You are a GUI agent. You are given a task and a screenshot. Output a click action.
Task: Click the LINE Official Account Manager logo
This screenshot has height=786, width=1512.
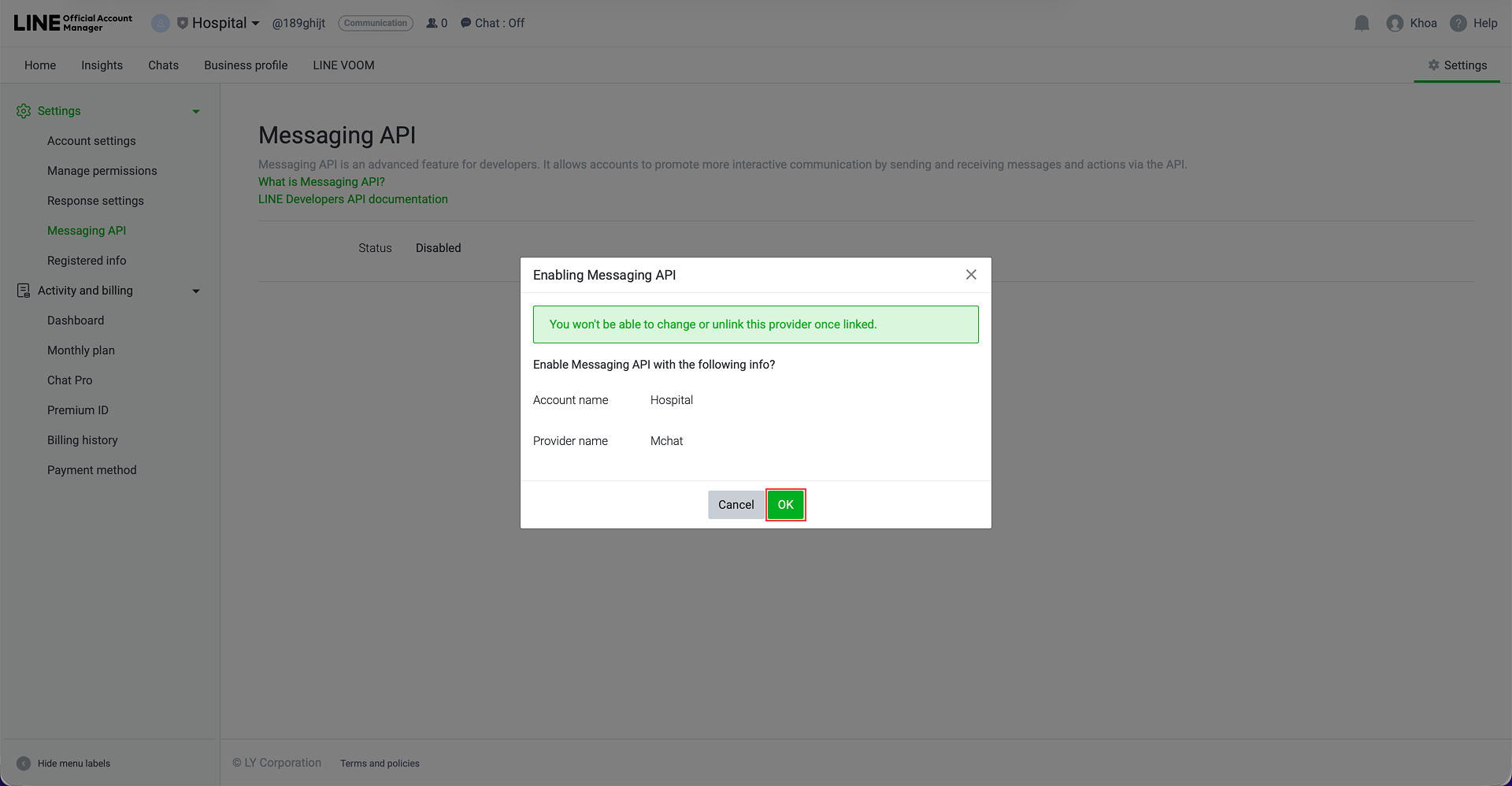tap(71, 22)
